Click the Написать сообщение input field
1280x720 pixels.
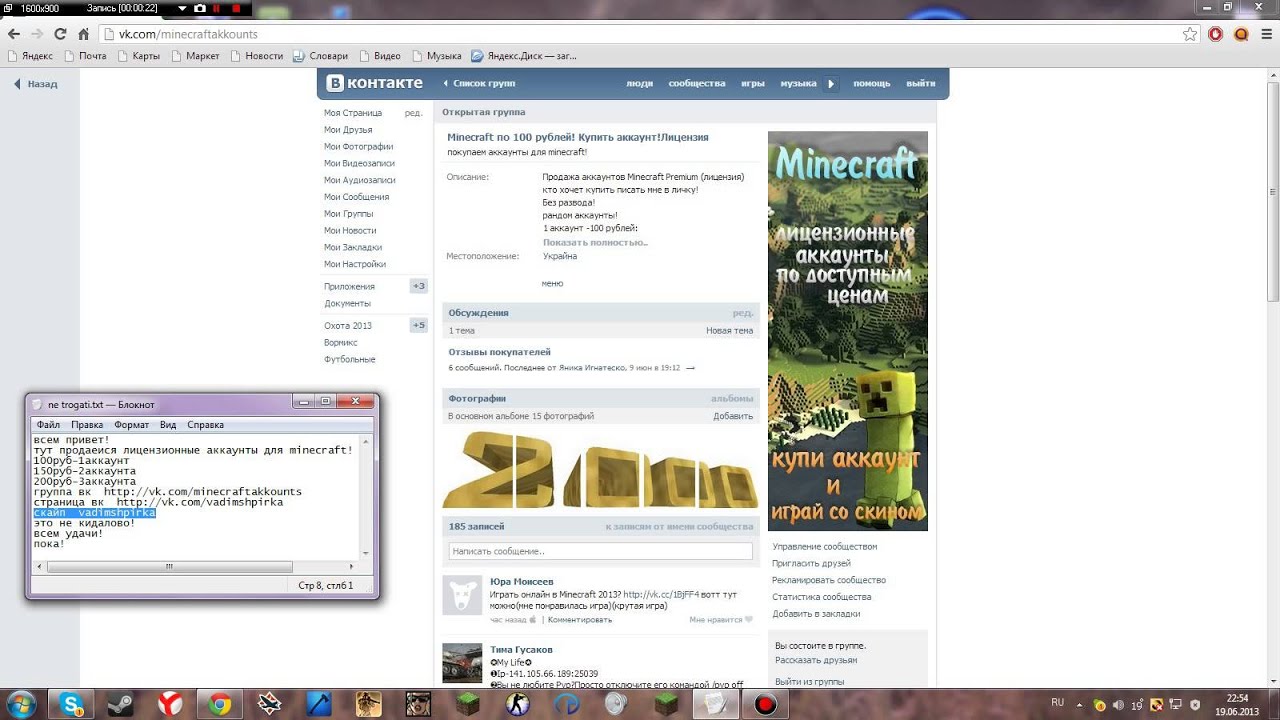[600, 551]
